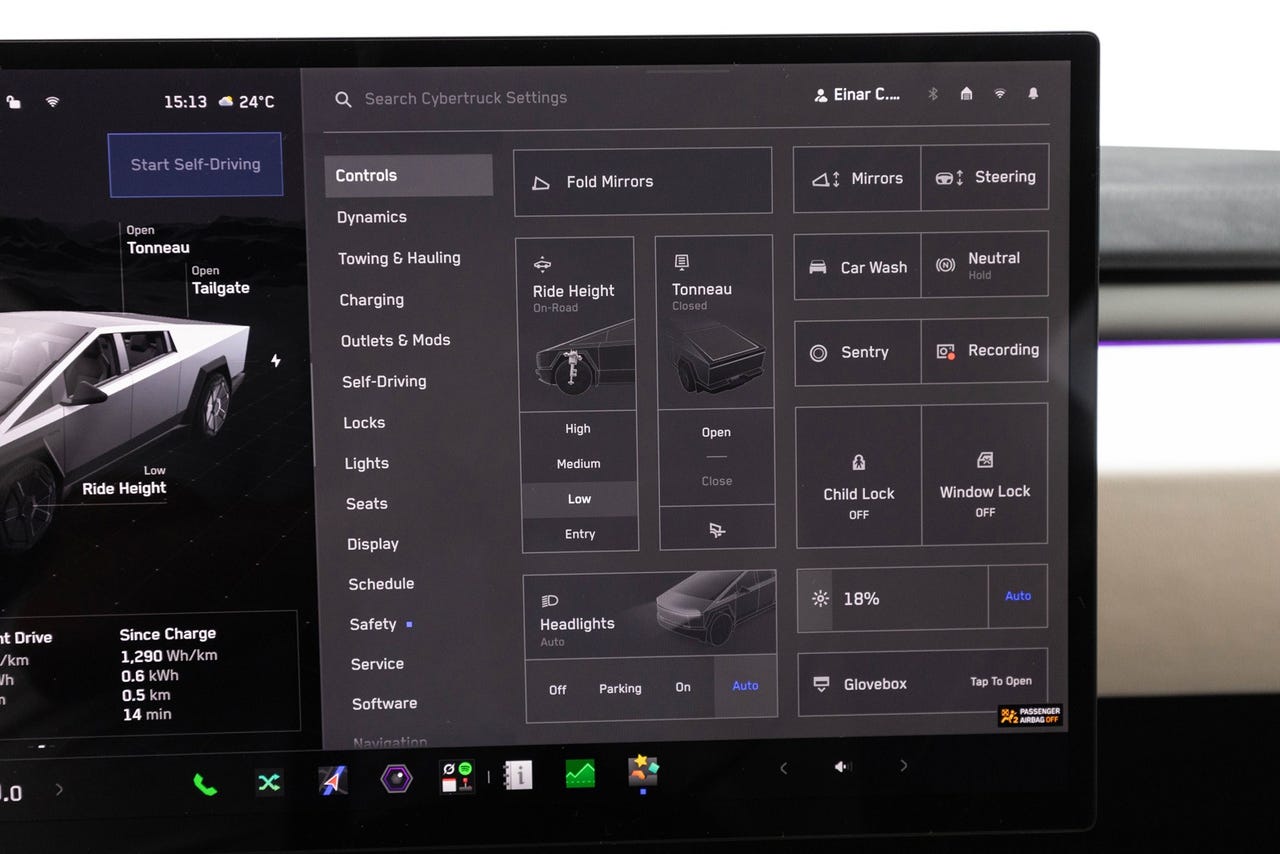
Task: Launch the colorful Toybox app in the dock
Action: coord(643,770)
